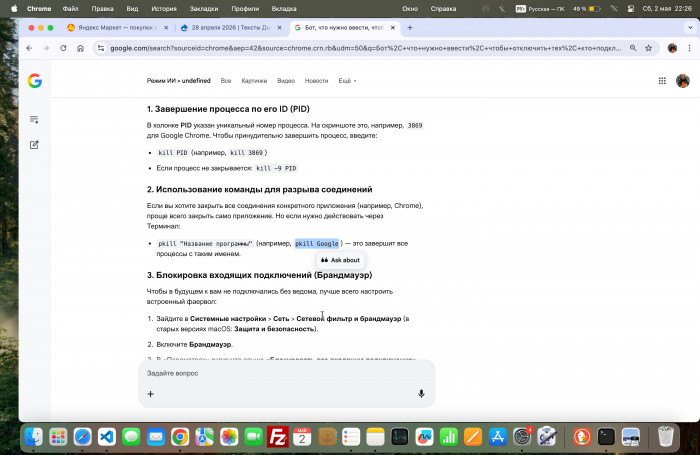700x455 pixels.
Task: Open DuckDuckGo browser from Dock
Action: (x=582, y=437)
